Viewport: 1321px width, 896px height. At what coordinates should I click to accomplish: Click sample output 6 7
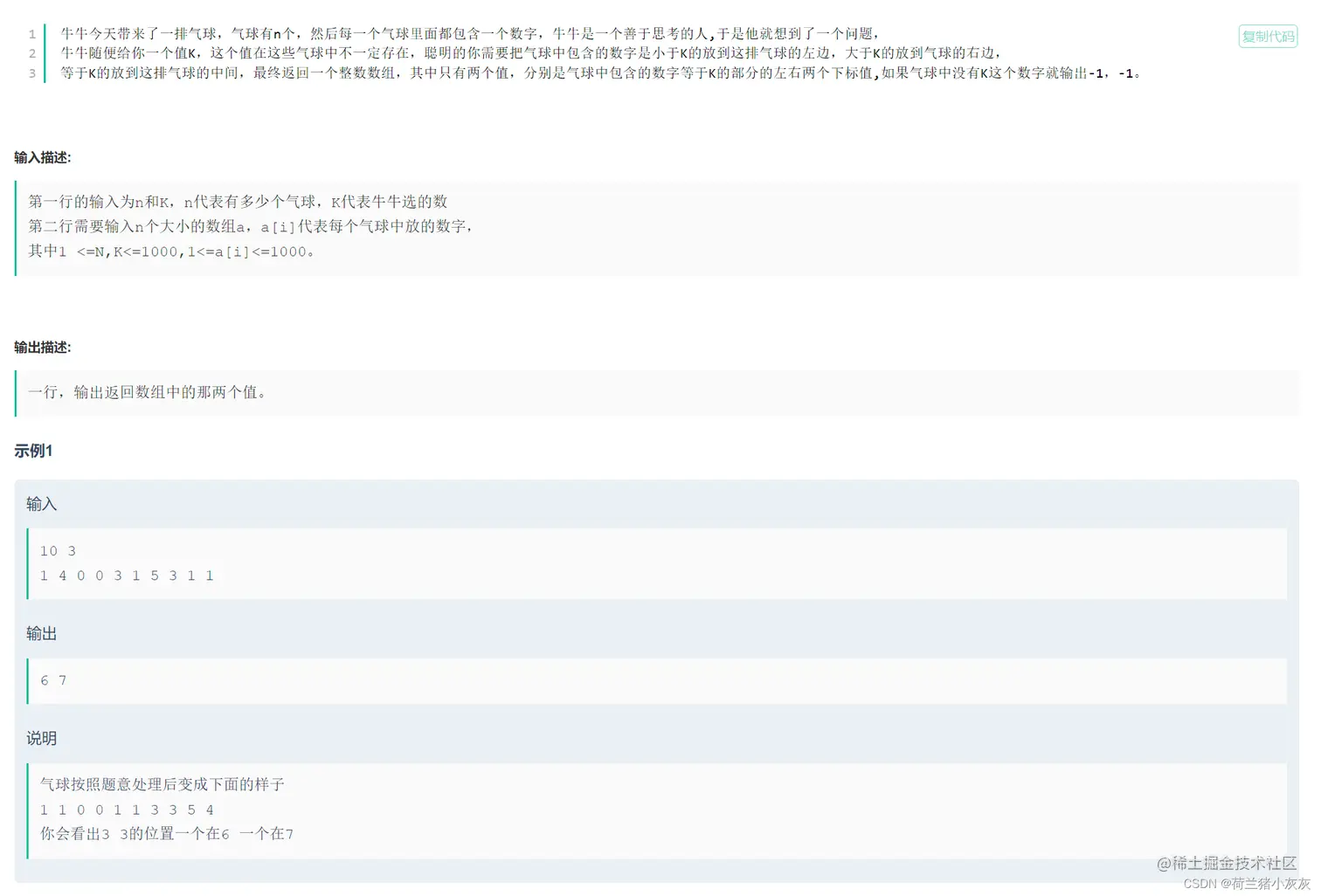click(x=53, y=680)
